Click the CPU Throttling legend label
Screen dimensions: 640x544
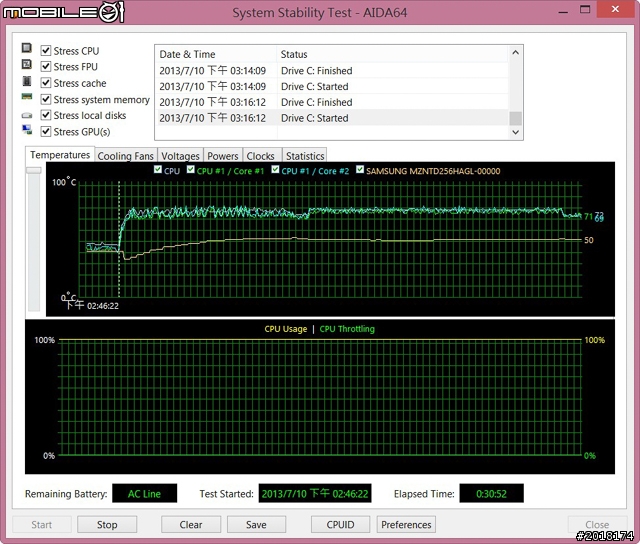coord(347,329)
